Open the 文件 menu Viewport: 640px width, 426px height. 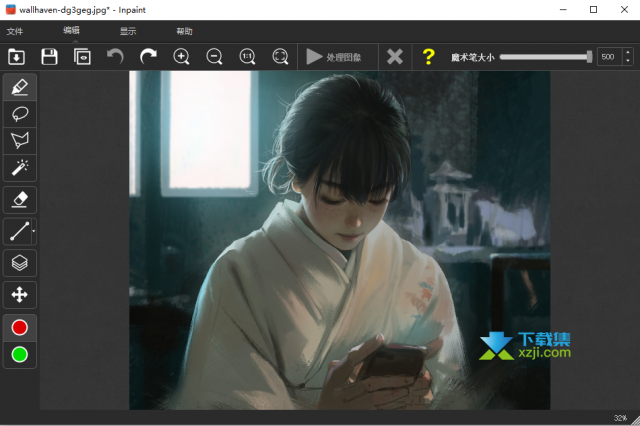pyautogui.click(x=15, y=31)
